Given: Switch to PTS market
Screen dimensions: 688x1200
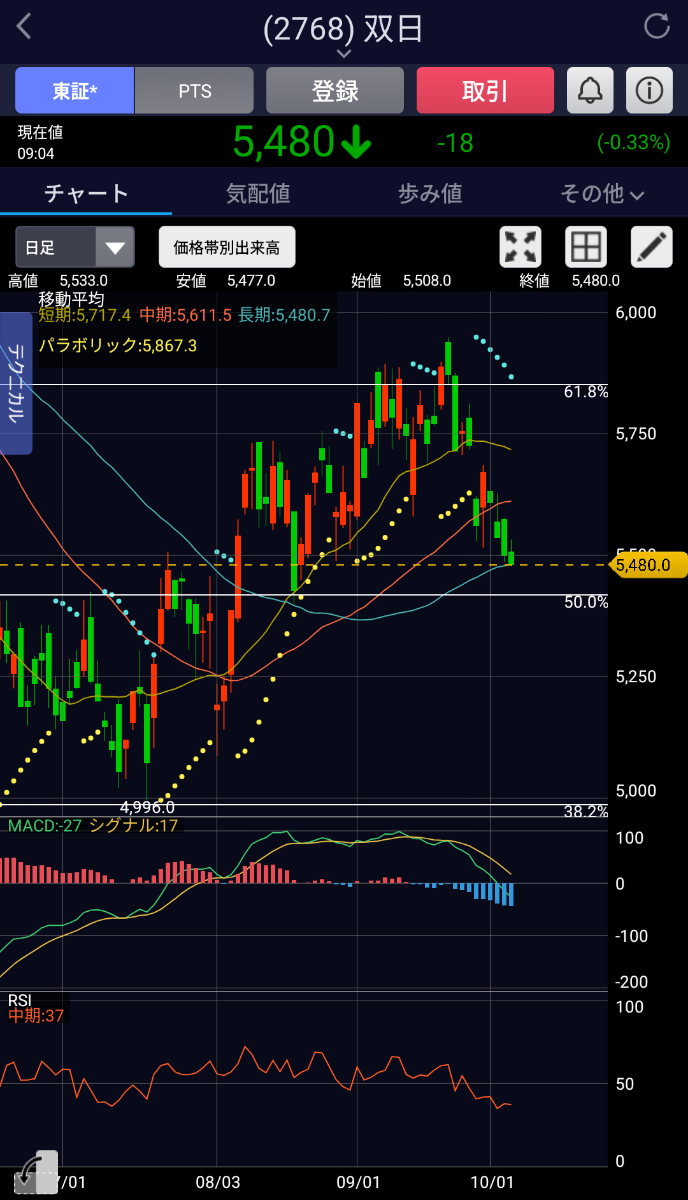Looking at the screenshot, I should (195, 91).
